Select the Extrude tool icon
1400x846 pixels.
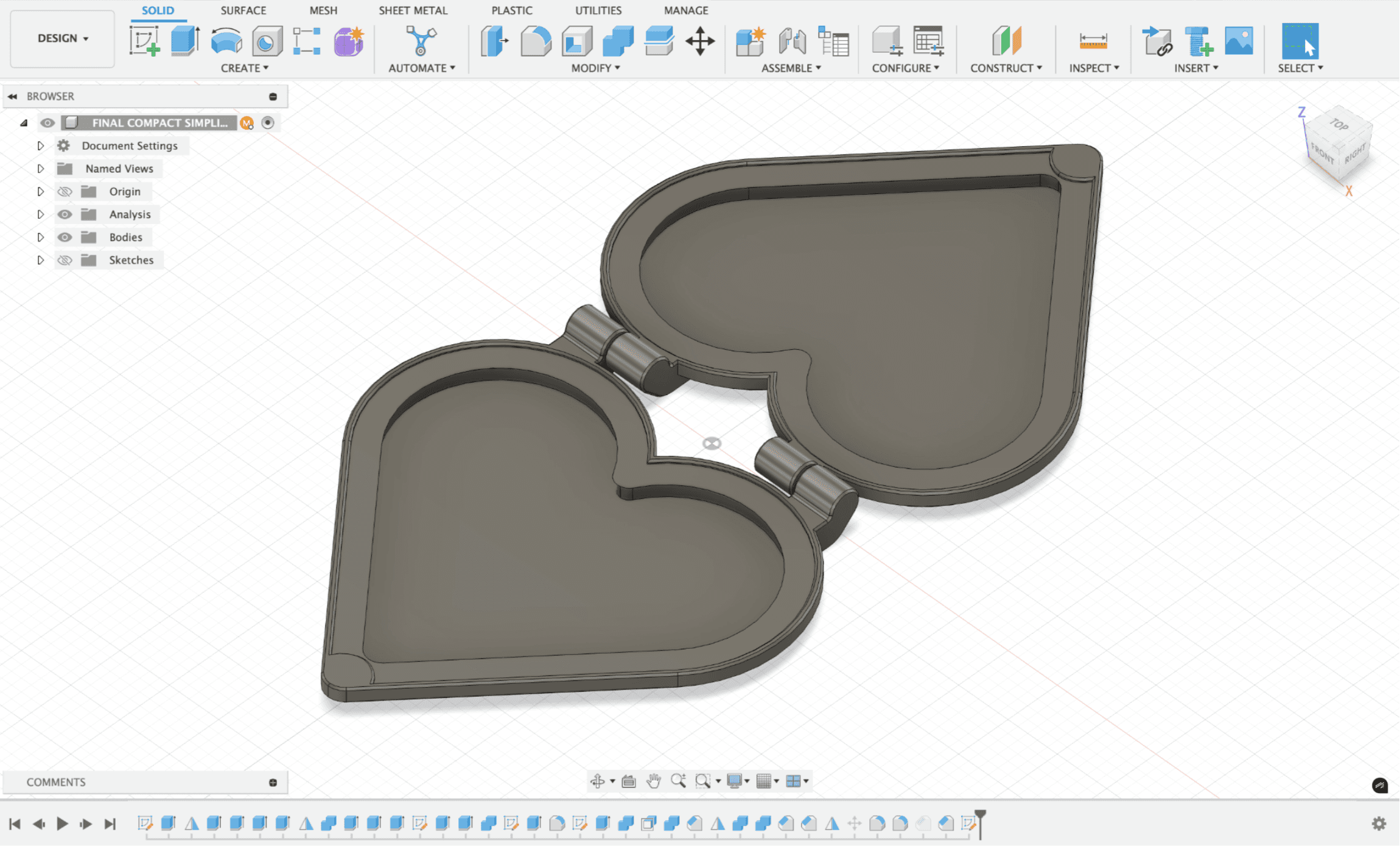click(x=185, y=41)
